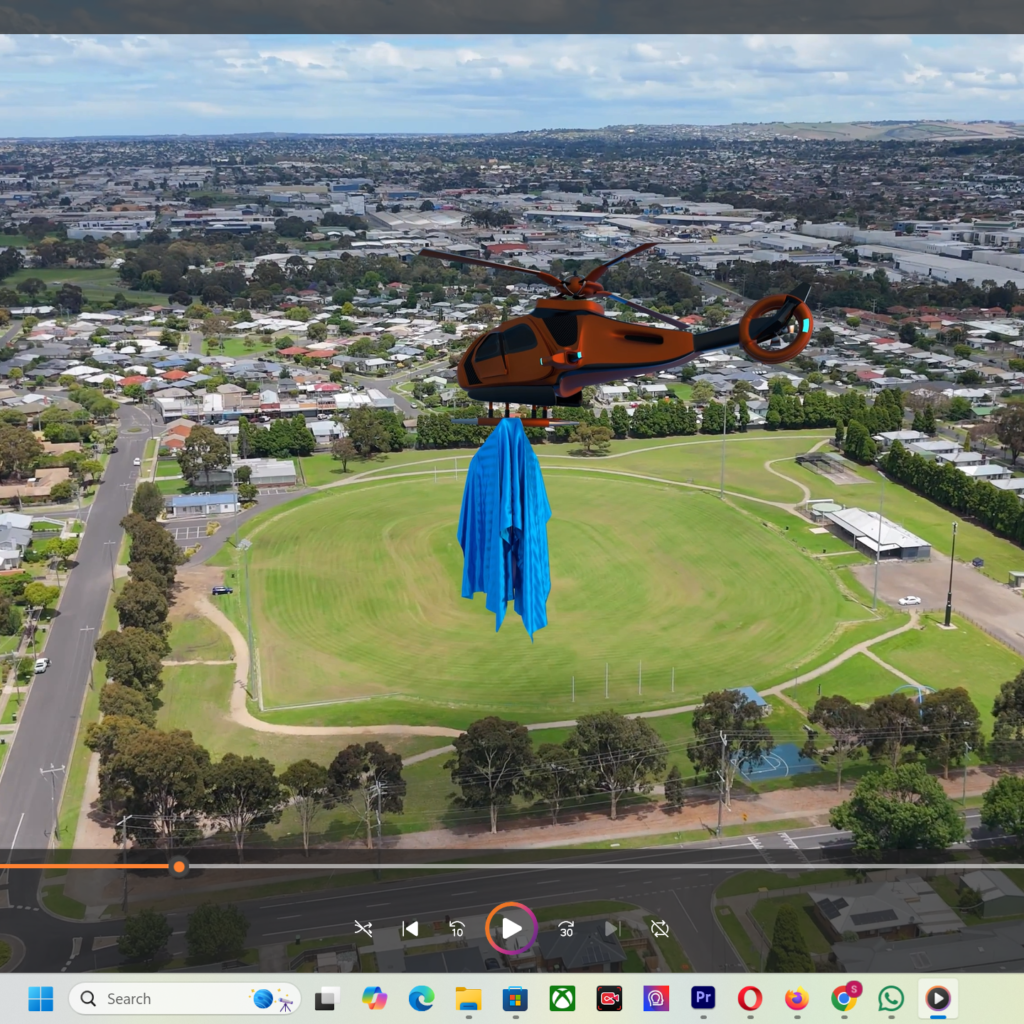Viewport: 1024px width, 1024px height.
Task: Click the active Media Player taskbar icon
Action: 938,999
